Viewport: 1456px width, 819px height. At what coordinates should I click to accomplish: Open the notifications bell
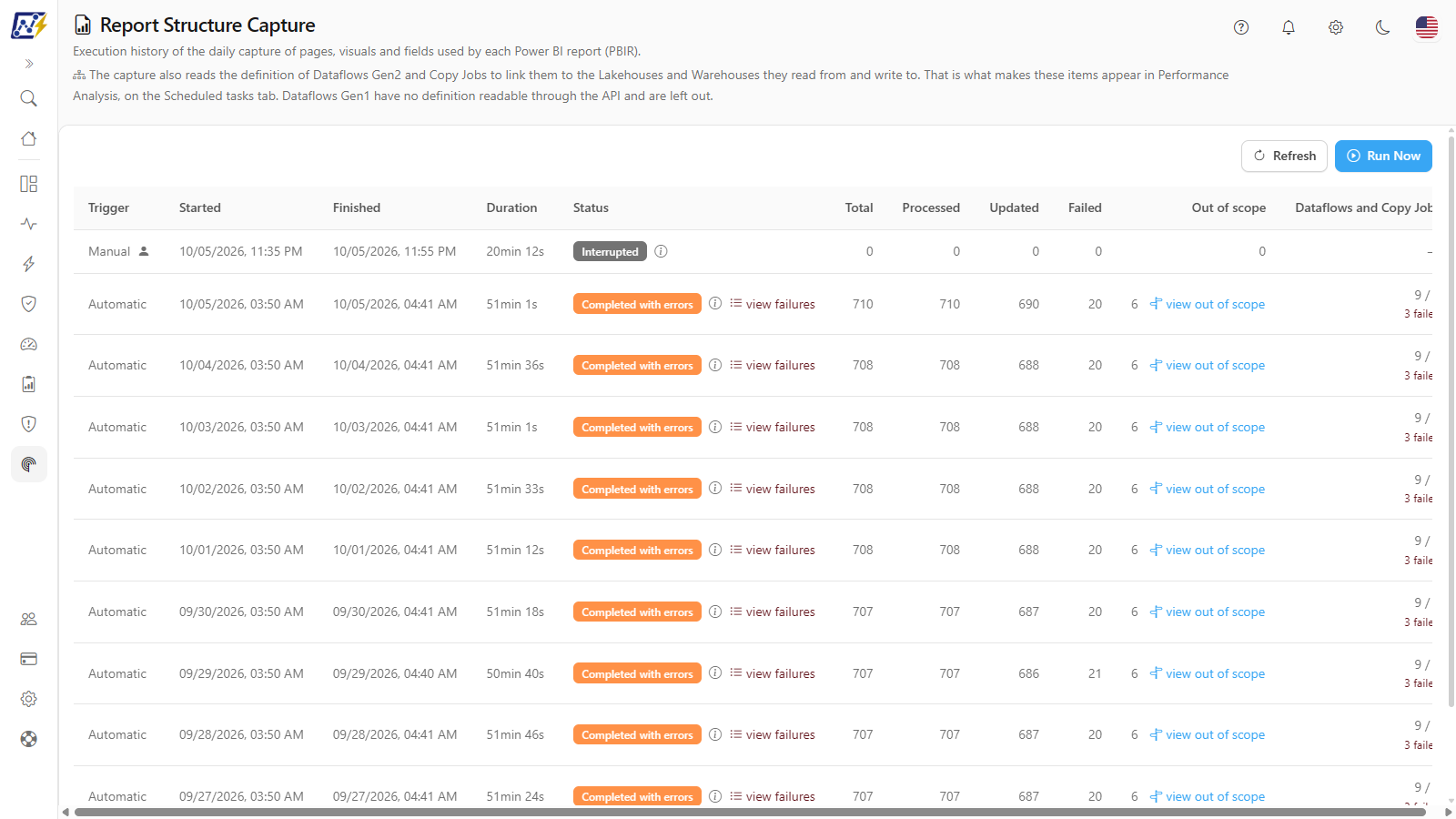click(1289, 27)
